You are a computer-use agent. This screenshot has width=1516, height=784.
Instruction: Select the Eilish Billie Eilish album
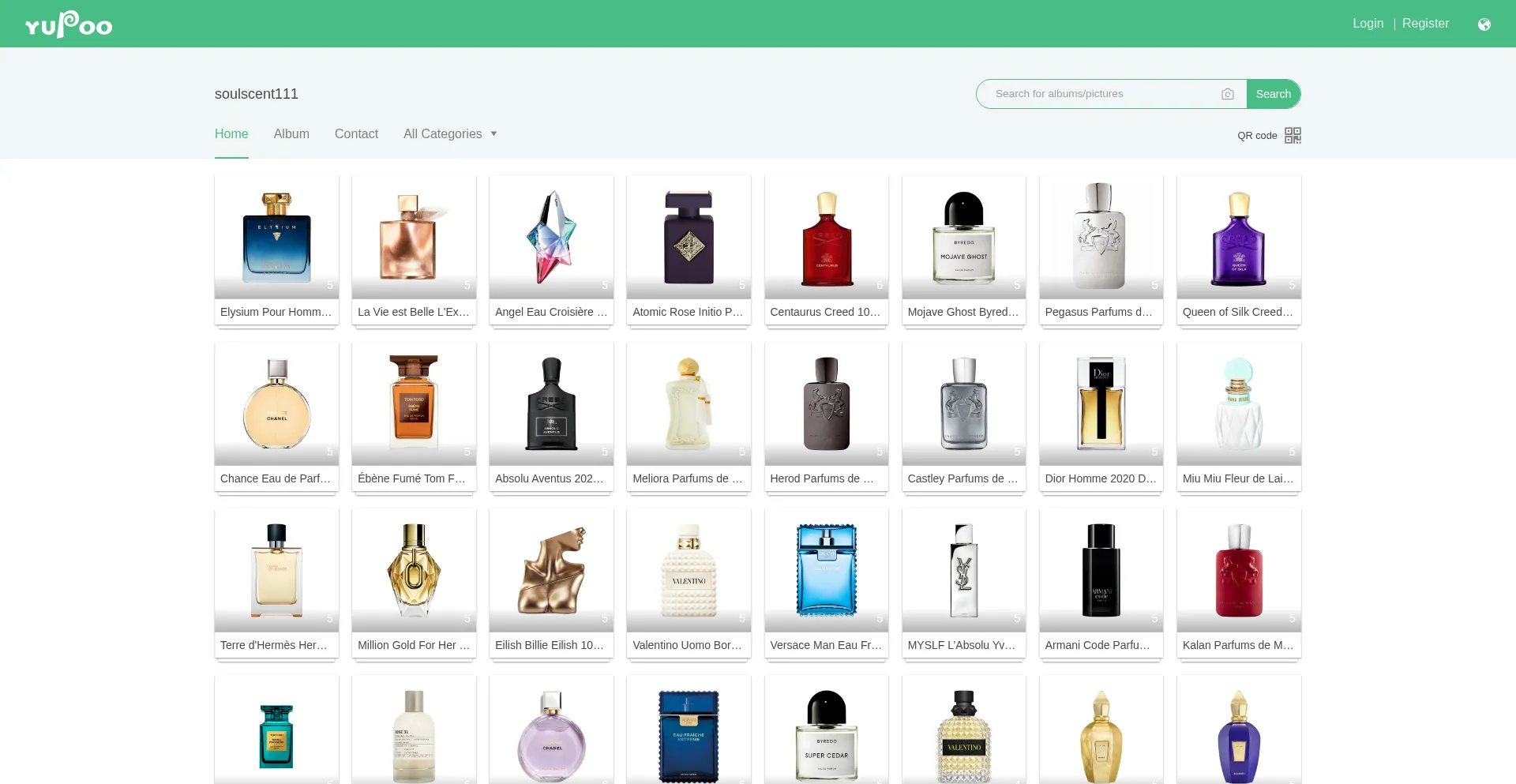[x=551, y=570]
